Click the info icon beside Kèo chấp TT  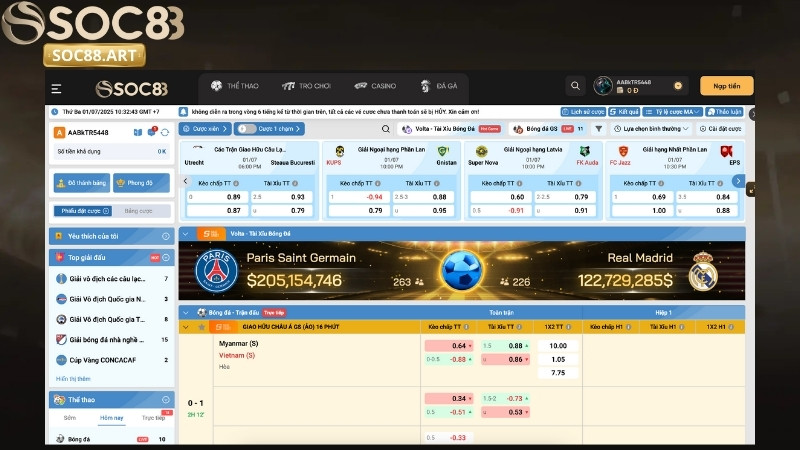[x=468, y=327]
